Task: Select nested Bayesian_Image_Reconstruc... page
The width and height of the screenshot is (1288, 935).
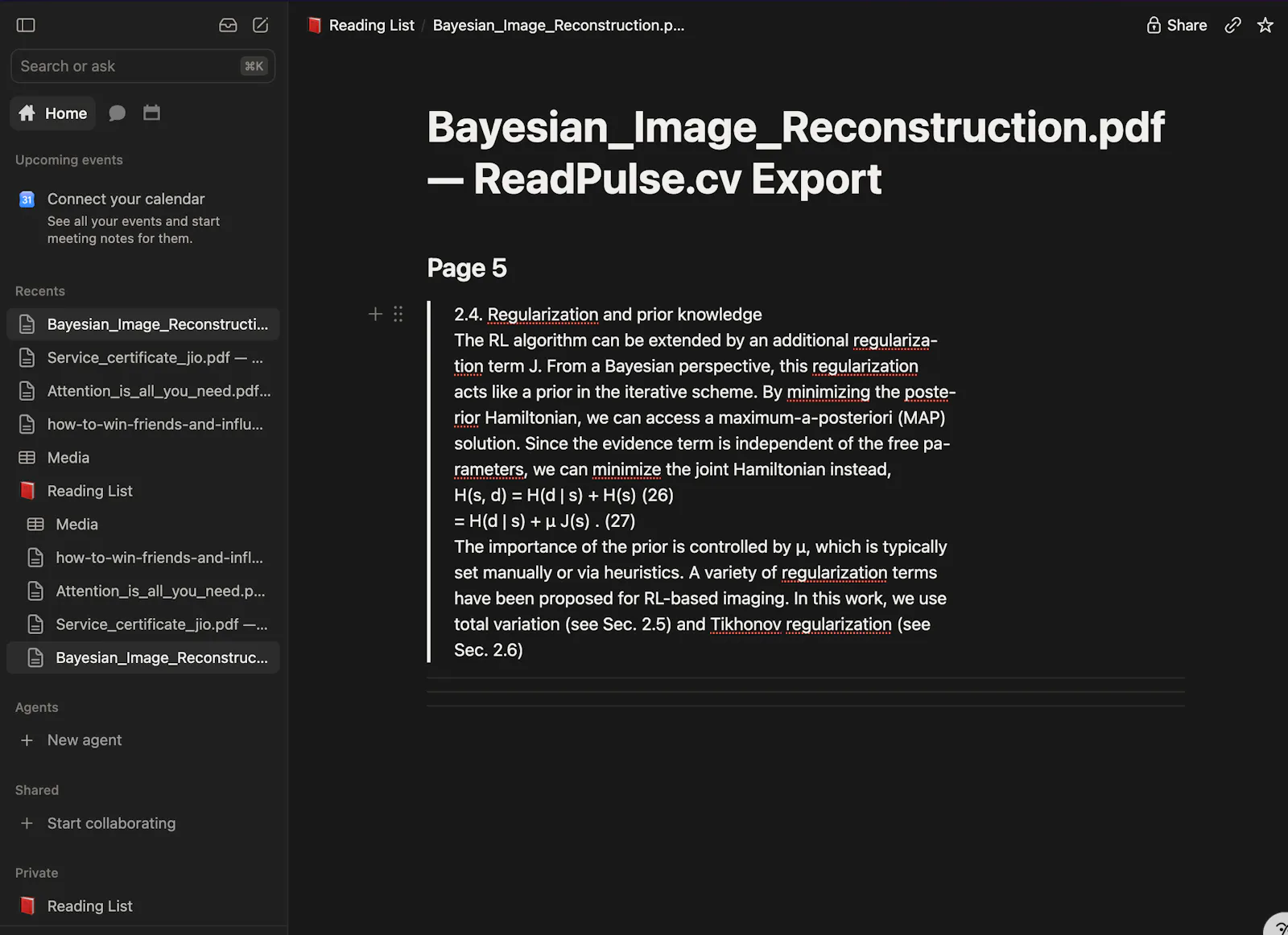Action: [x=143, y=657]
